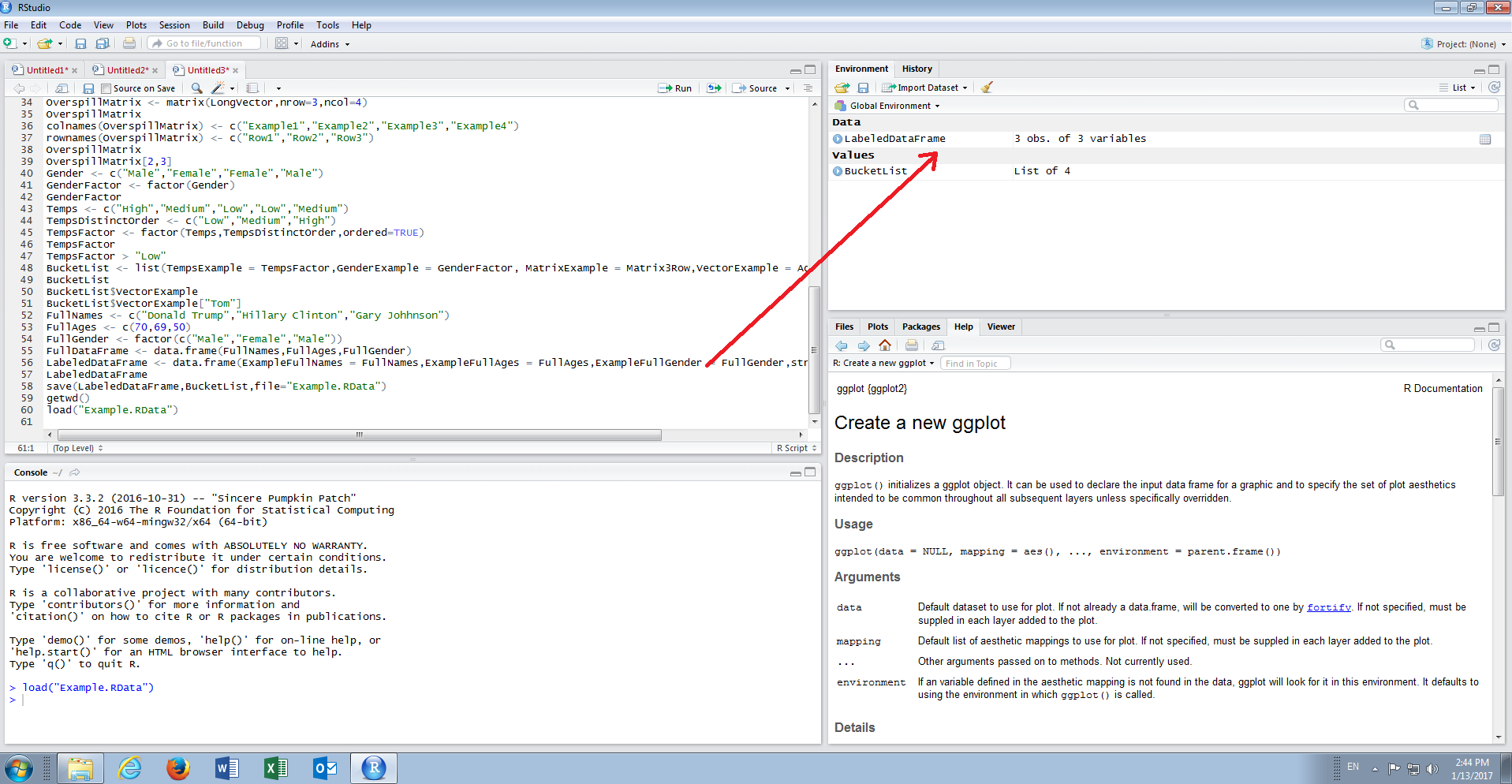Save current document from main toolbar
The height and width of the screenshot is (784, 1512).
[x=80, y=43]
